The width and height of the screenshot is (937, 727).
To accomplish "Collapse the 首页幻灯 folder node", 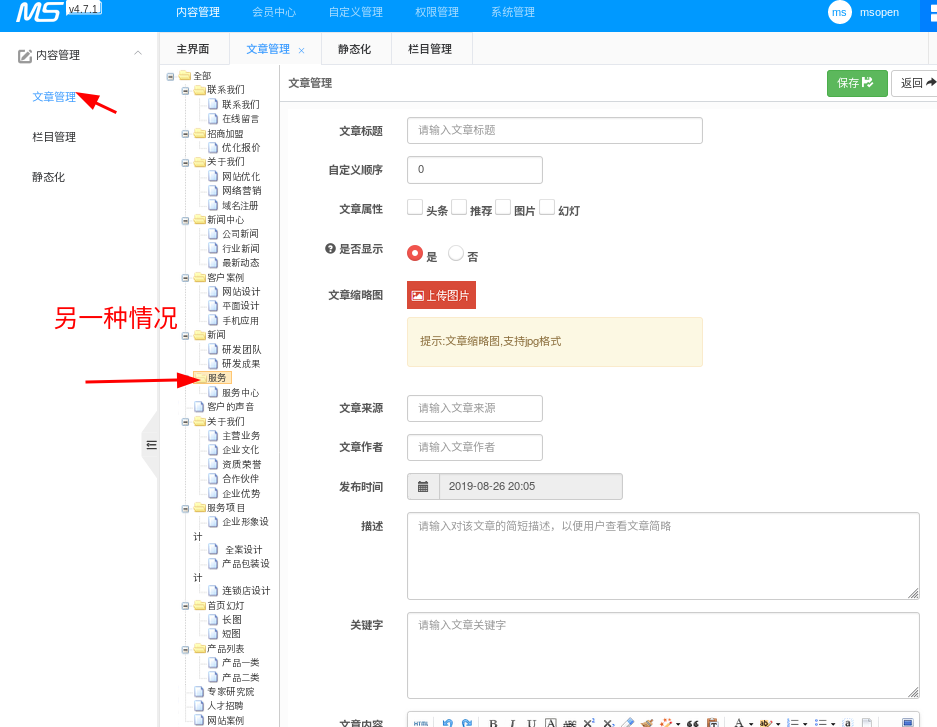I will (185, 606).
